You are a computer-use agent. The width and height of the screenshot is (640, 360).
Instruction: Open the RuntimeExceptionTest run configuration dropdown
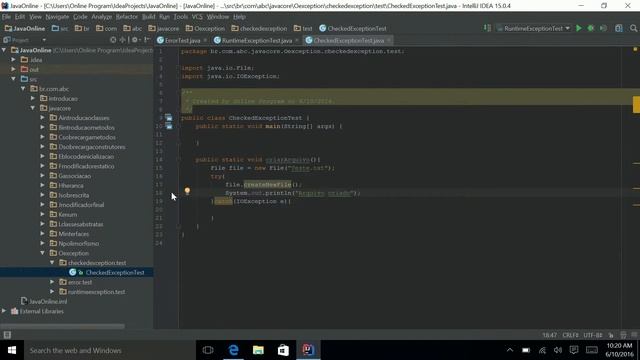tap(533, 28)
